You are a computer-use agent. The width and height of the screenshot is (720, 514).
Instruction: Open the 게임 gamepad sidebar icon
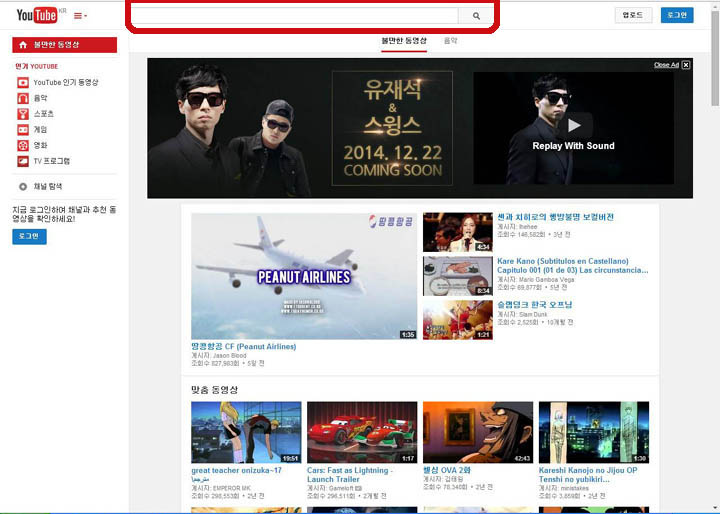pyautogui.click(x=23, y=130)
